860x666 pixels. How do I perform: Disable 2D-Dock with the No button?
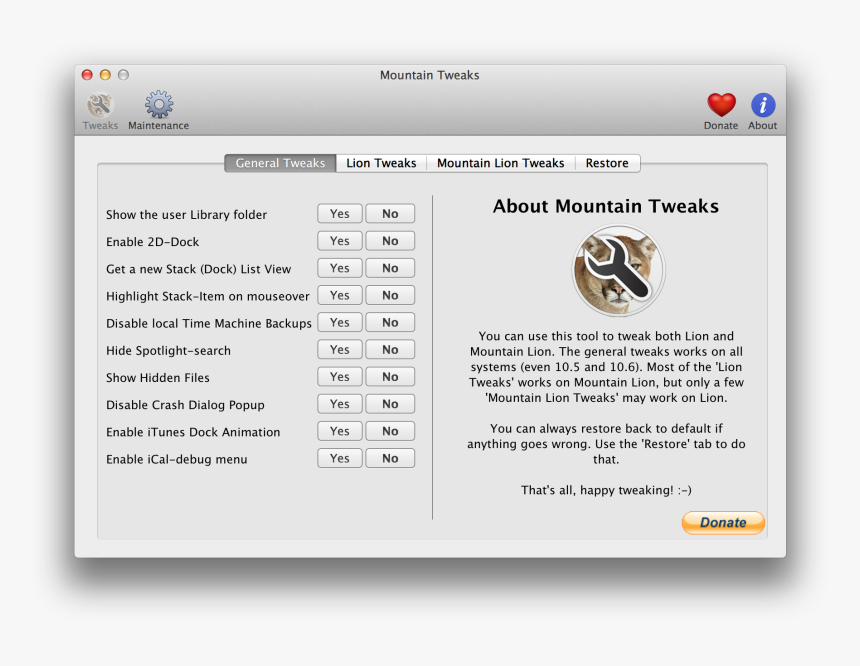[x=390, y=240]
